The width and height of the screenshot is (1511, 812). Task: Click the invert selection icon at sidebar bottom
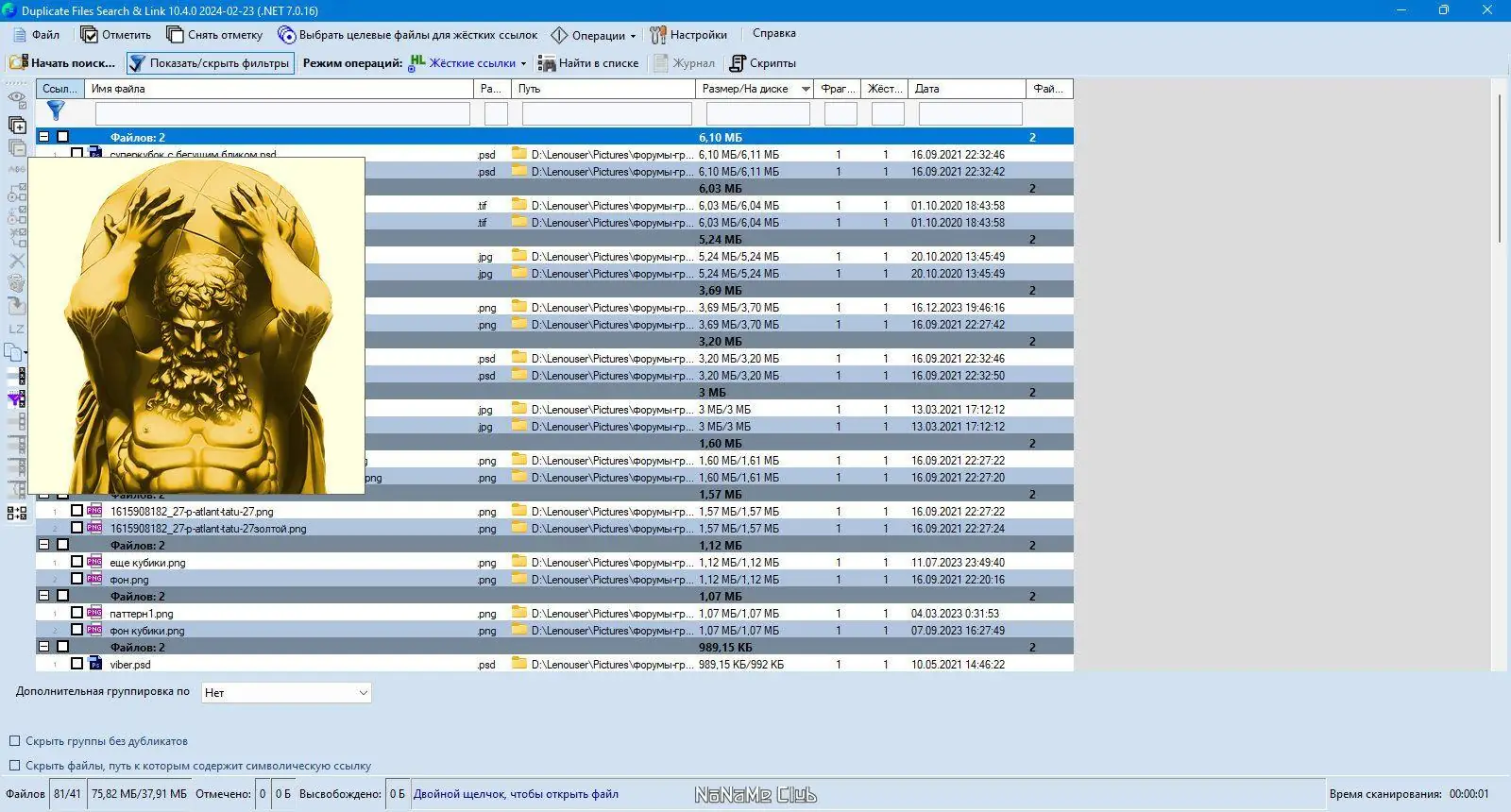pos(17,513)
